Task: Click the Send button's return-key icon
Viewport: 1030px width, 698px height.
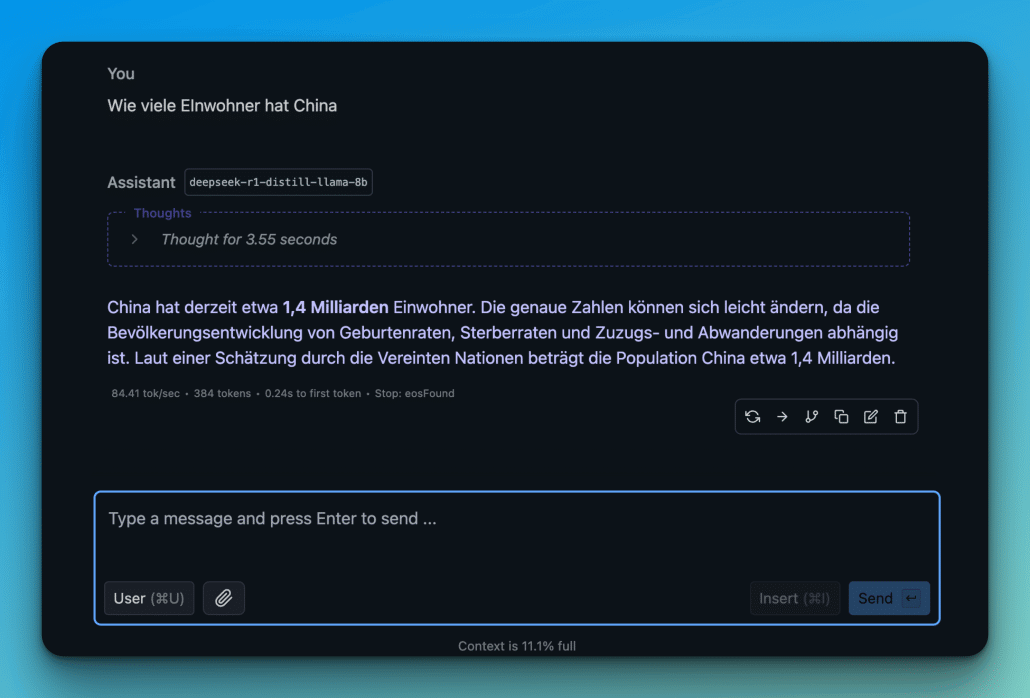Action: click(911, 597)
